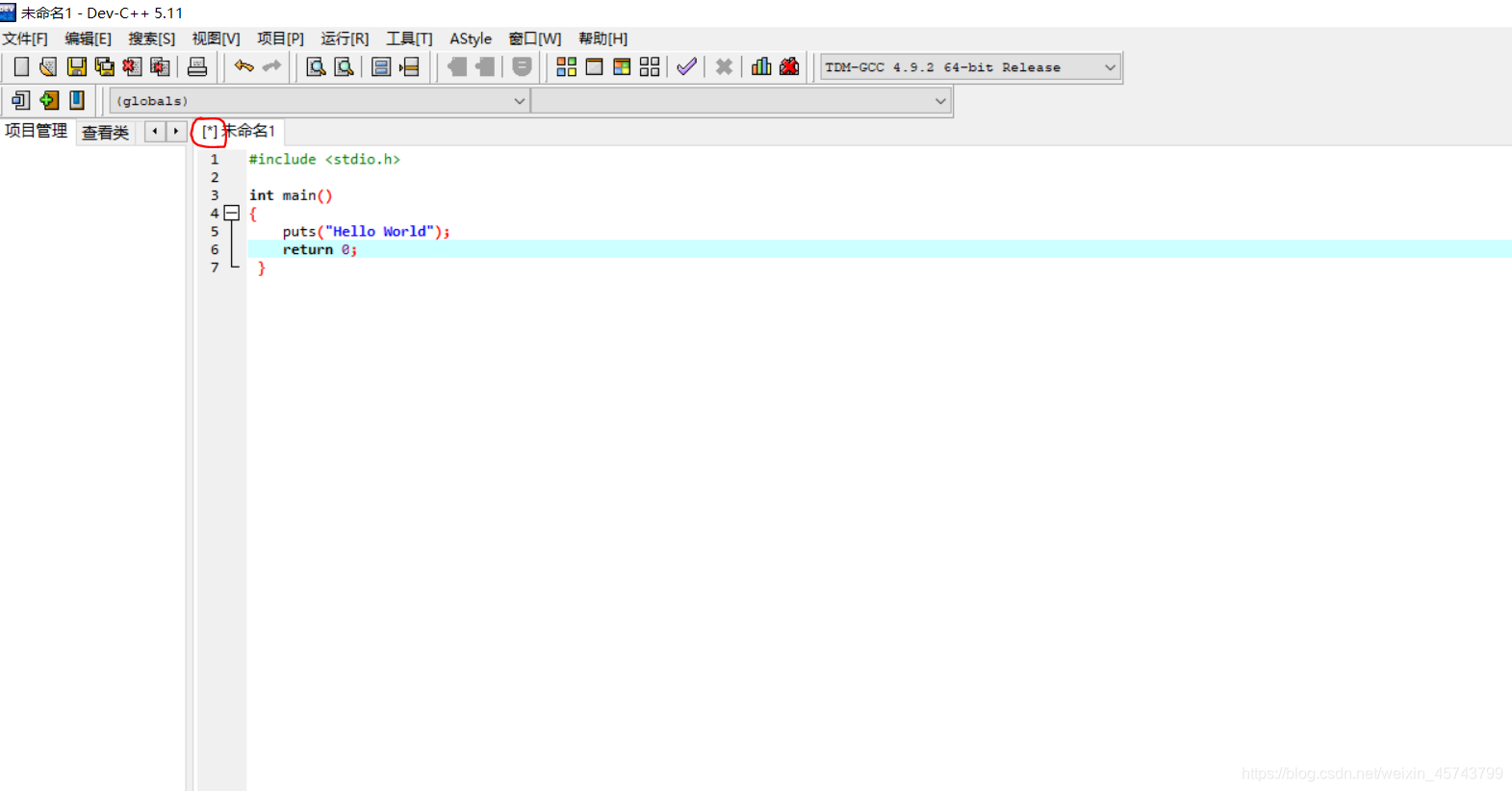Open the TDM-GCC compiler selection dropdown

click(970, 67)
